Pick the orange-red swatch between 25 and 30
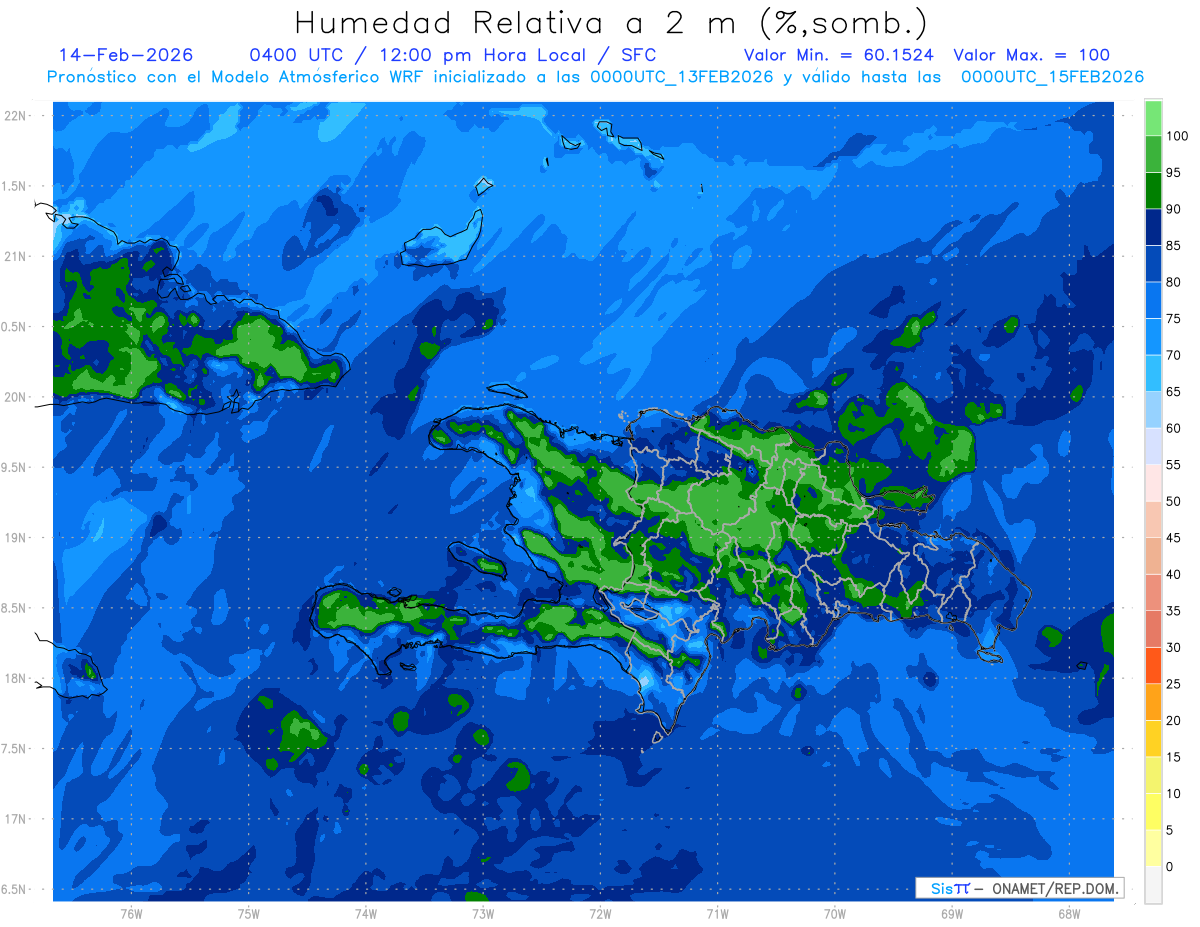The image size is (1200, 927). click(x=1153, y=665)
